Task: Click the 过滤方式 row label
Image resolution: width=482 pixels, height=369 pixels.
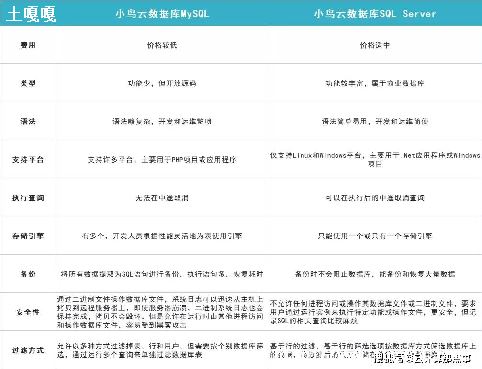Action: point(28,350)
